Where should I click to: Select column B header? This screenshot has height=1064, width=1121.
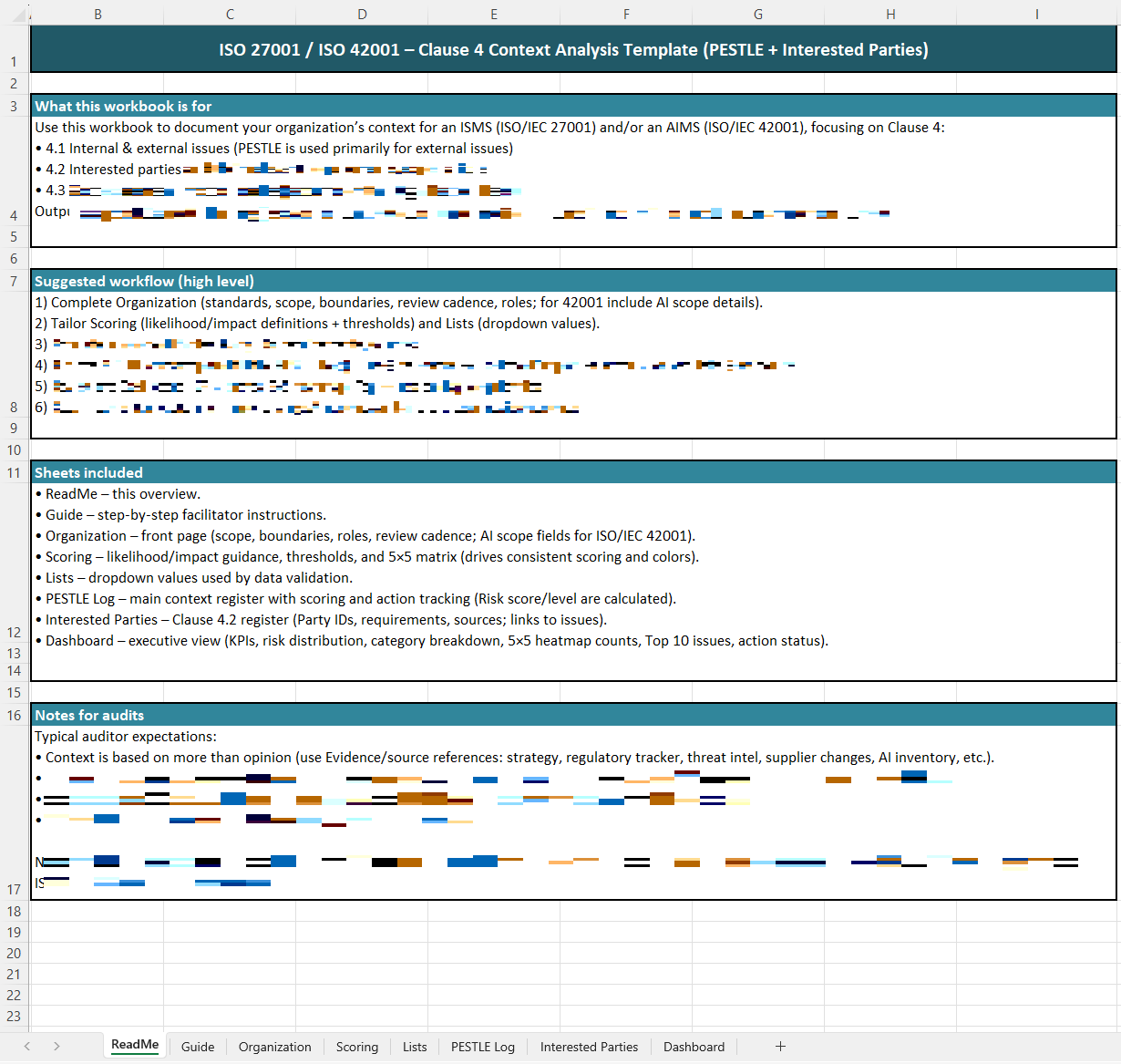pos(98,14)
